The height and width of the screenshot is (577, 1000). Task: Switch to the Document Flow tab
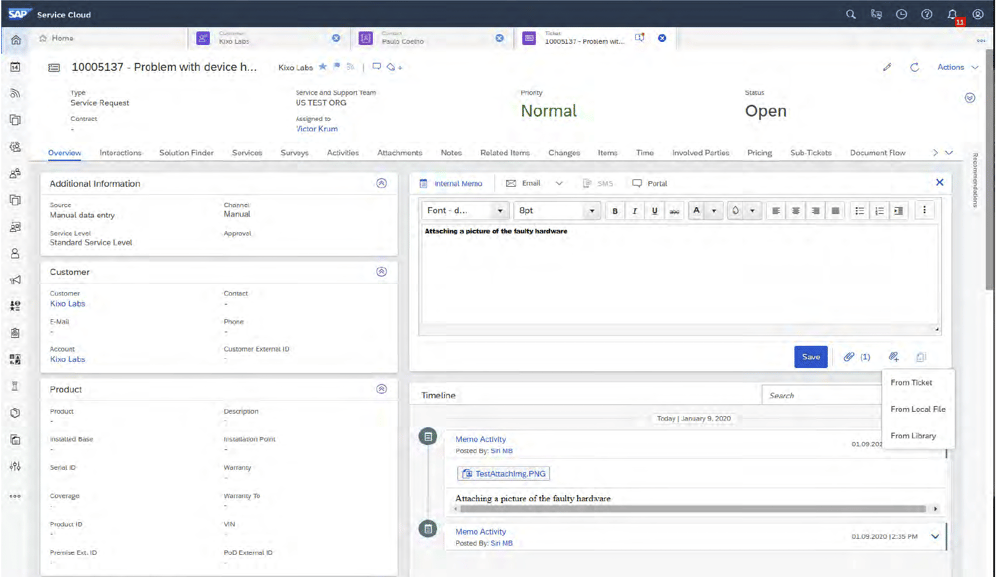(878, 153)
